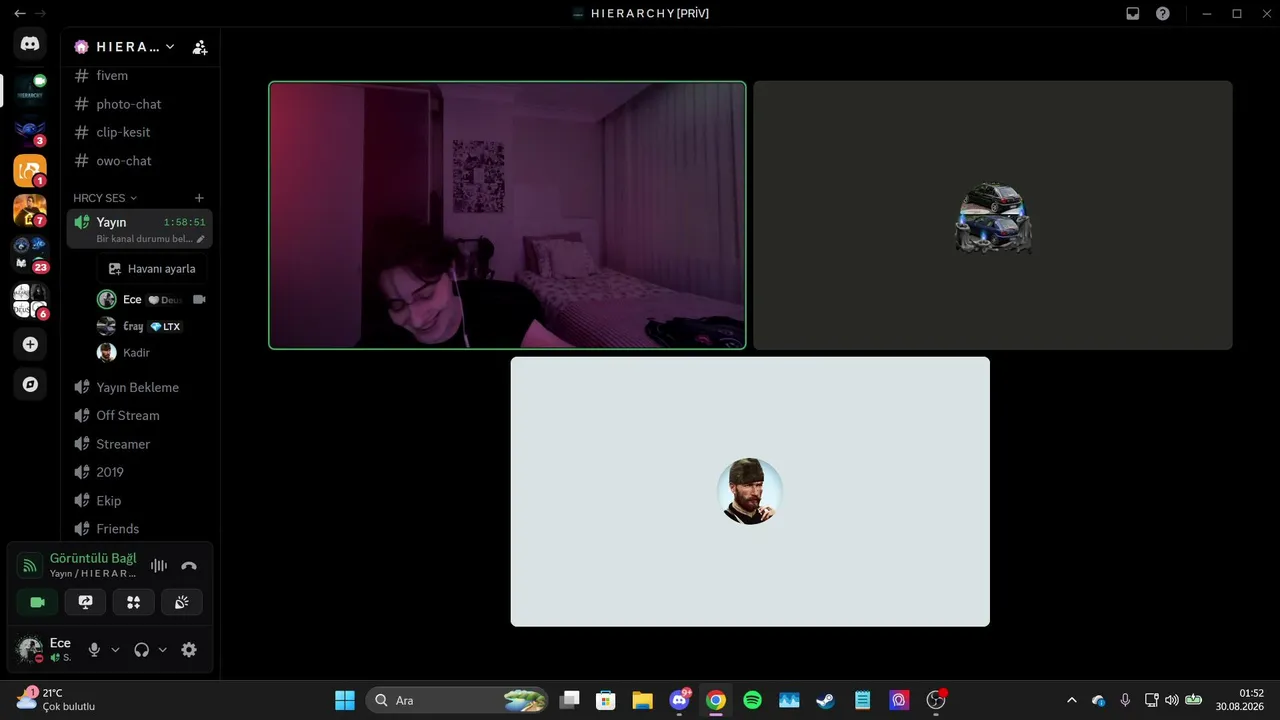Create a channel in HRCY SES category
This screenshot has height=720, width=1280.
tap(199, 198)
